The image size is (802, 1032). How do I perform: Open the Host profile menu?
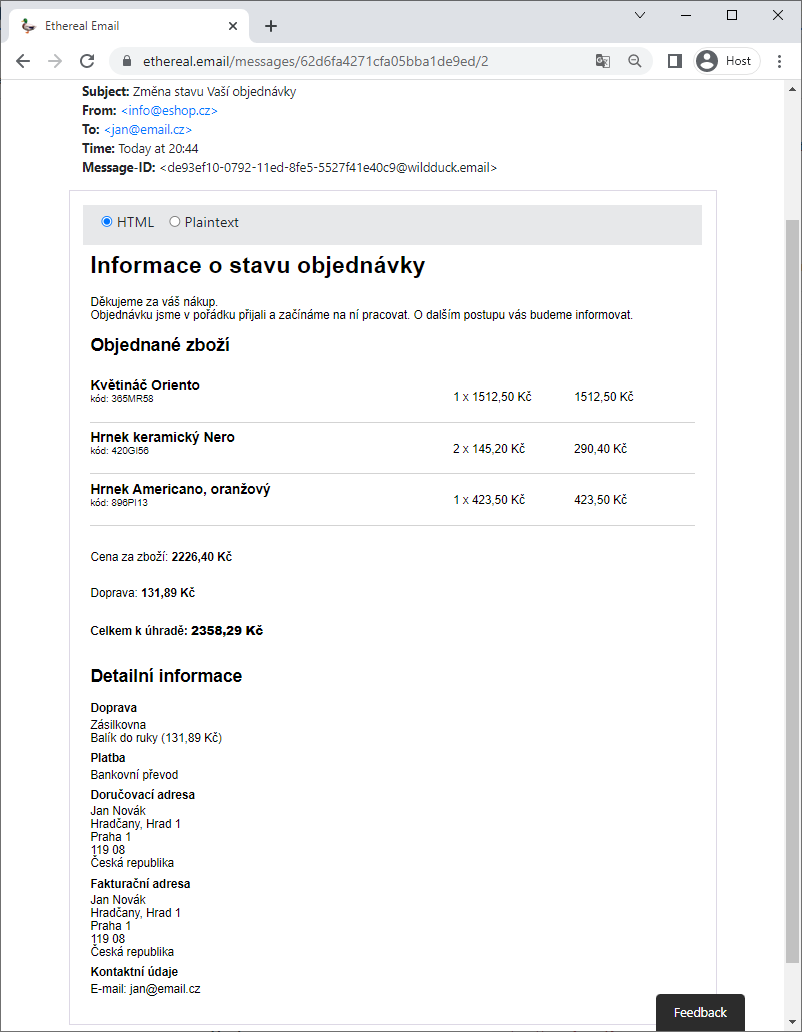[x=726, y=61]
